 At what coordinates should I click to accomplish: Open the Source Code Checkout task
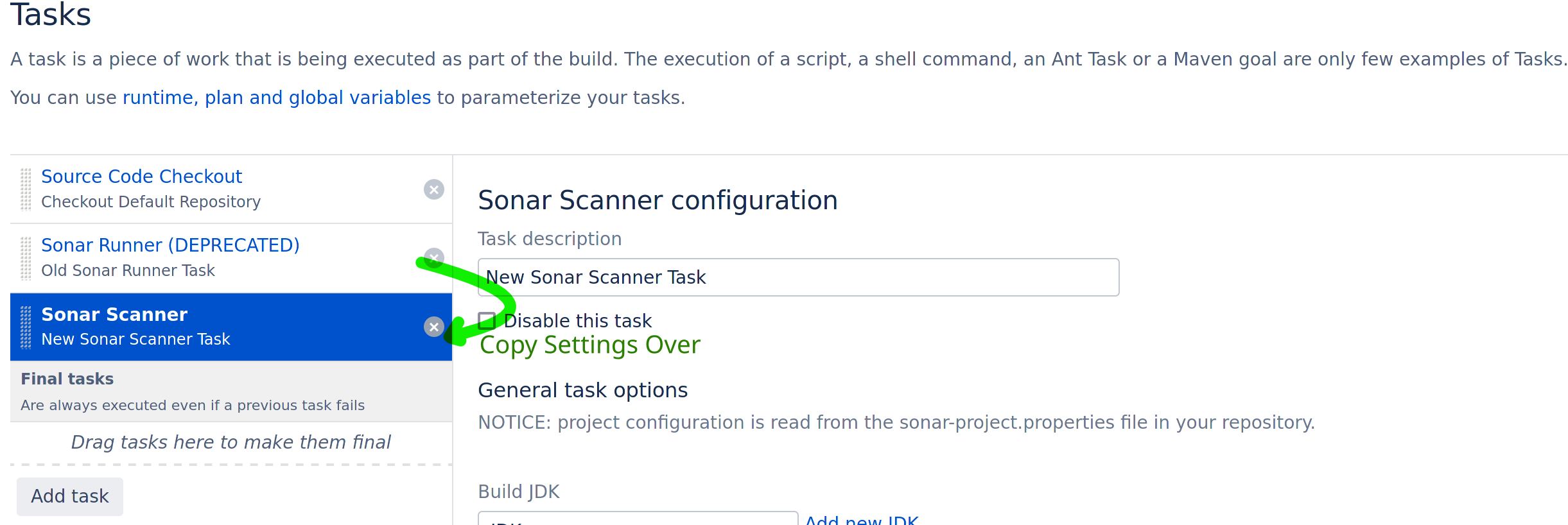click(x=141, y=176)
